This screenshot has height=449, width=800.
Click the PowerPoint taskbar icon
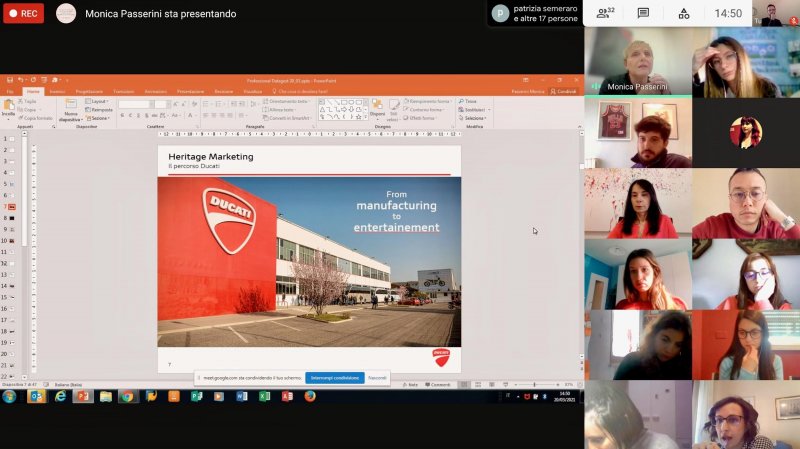(x=83, y=396)
